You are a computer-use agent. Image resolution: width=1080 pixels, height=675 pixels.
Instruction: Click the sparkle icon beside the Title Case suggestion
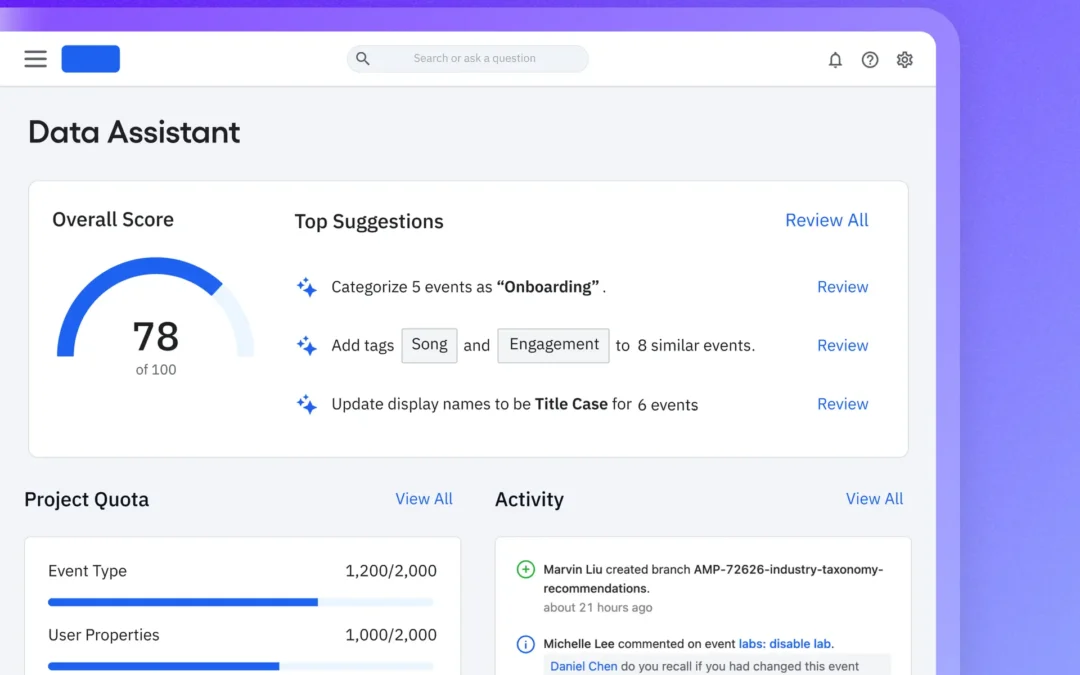(x=306, y=404)
